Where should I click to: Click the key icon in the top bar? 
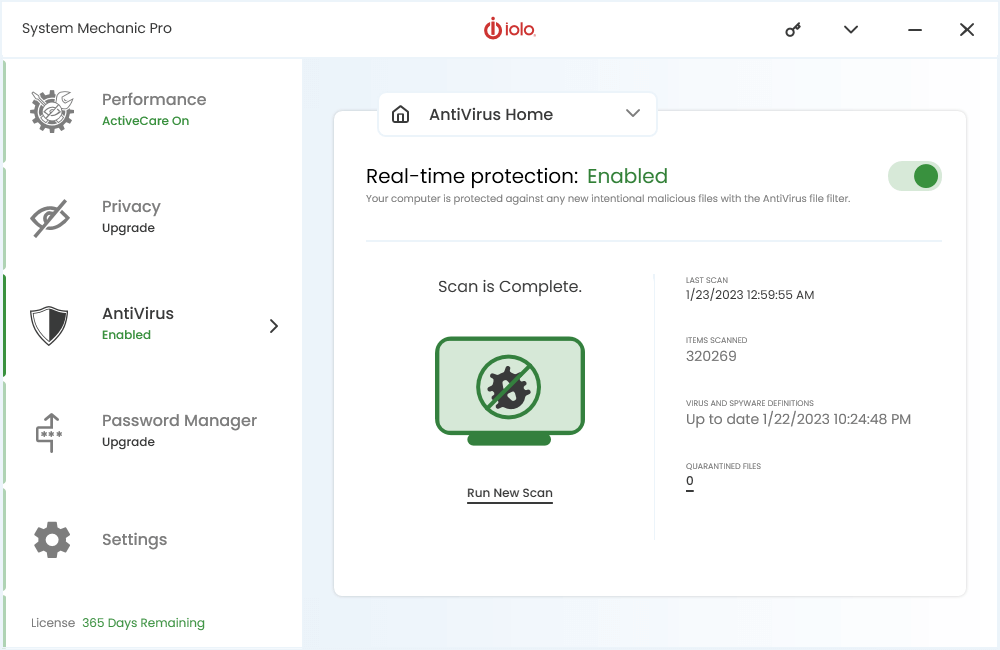click(x=792, y=29)
